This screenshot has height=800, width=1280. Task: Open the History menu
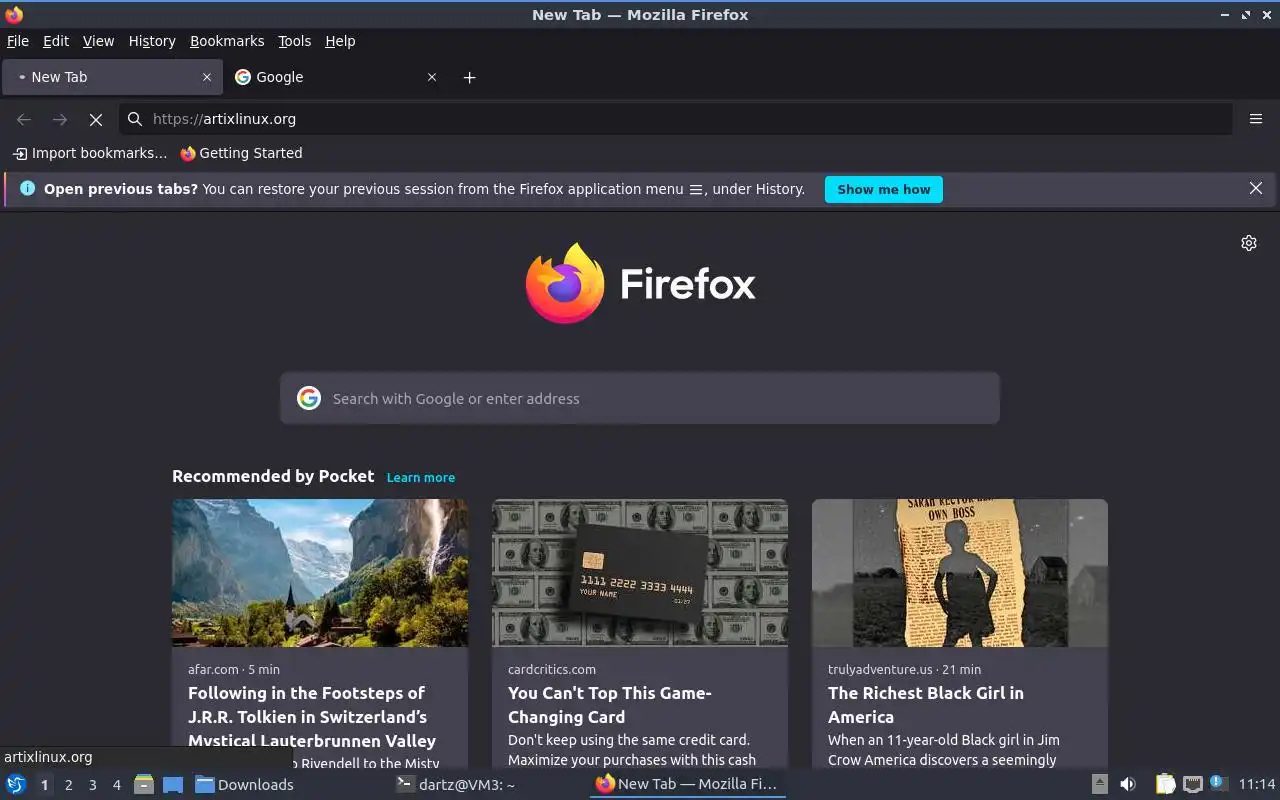152,41
